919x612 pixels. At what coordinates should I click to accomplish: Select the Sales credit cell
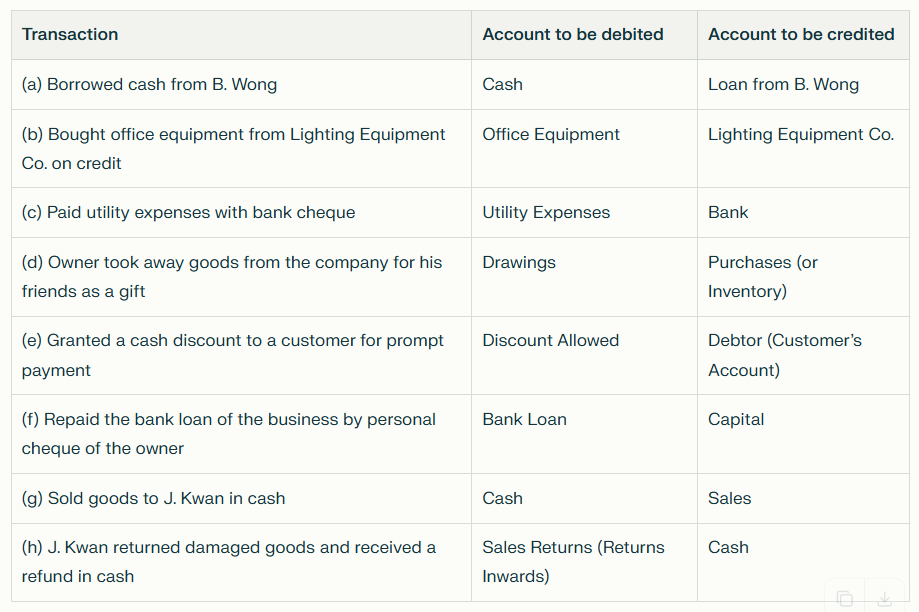[730, 499]
